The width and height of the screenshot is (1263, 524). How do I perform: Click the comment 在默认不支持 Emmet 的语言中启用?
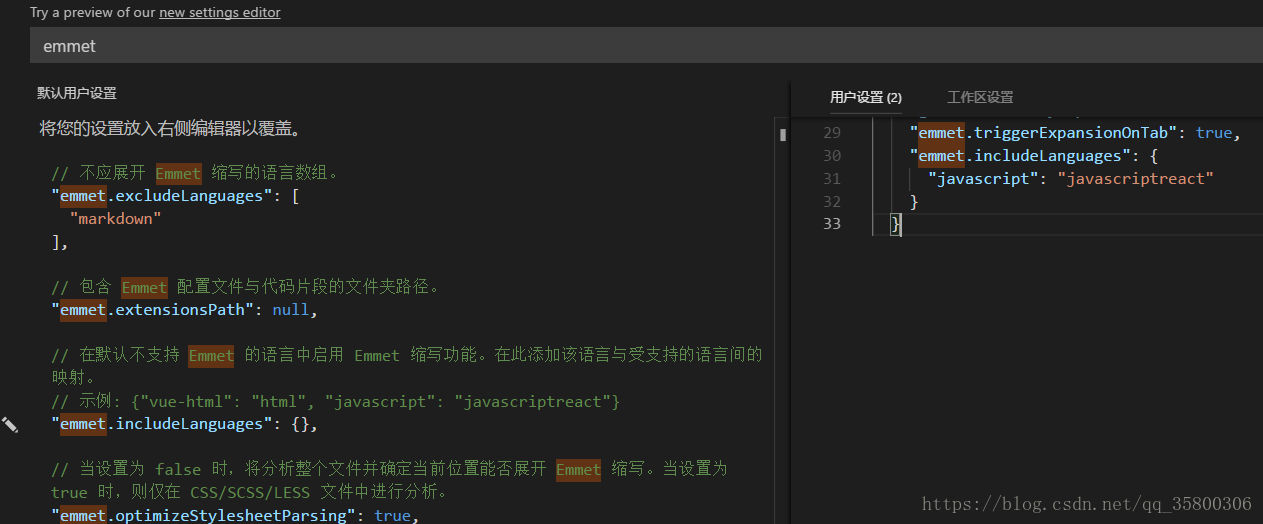(407, 366)
